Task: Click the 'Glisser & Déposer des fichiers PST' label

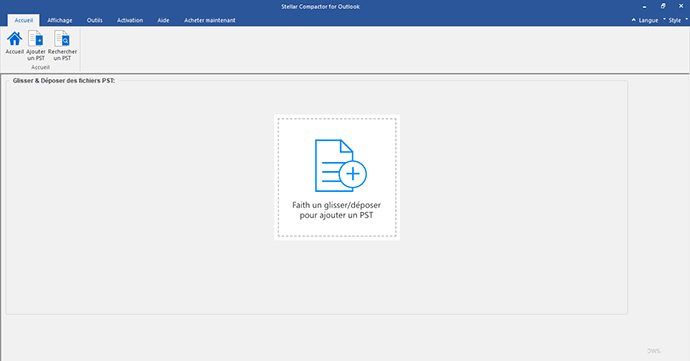Action: coord(64,81)
